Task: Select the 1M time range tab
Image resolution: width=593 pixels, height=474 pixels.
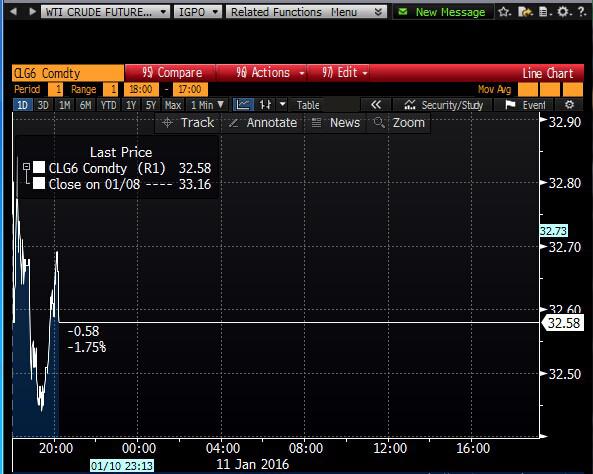Action: (x=65, y=105)
